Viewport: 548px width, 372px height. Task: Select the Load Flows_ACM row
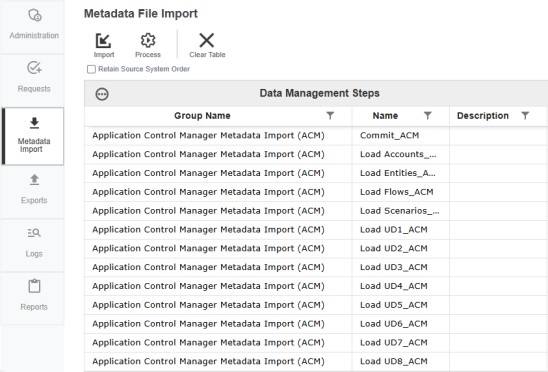click(316, 192)
